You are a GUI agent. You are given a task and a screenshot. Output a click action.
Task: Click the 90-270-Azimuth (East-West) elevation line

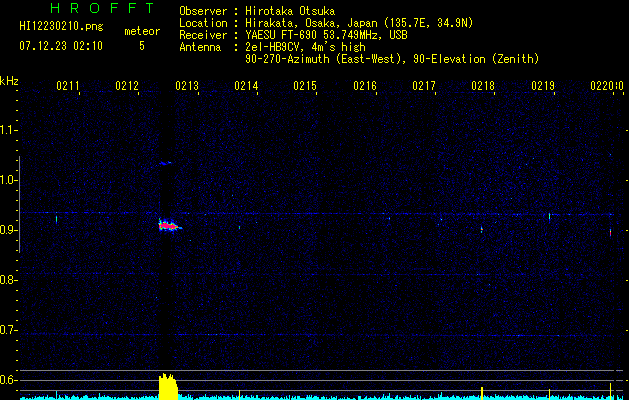[x=392, y=59]
